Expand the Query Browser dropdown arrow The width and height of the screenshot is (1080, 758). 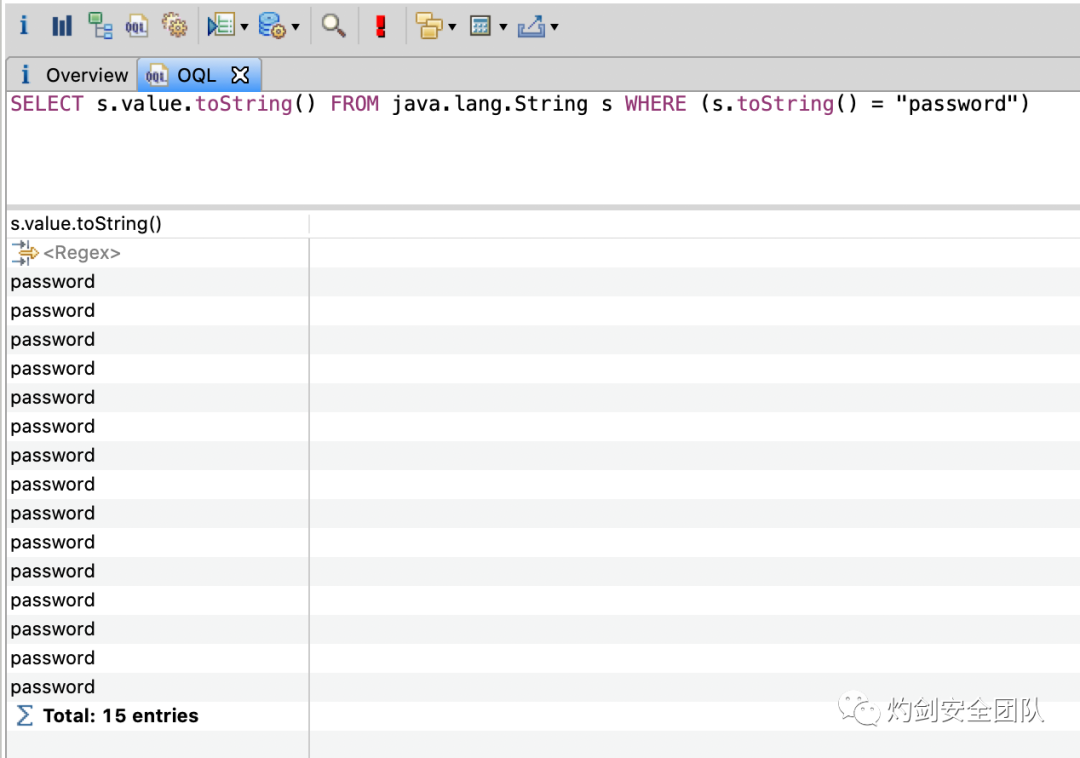295,28
